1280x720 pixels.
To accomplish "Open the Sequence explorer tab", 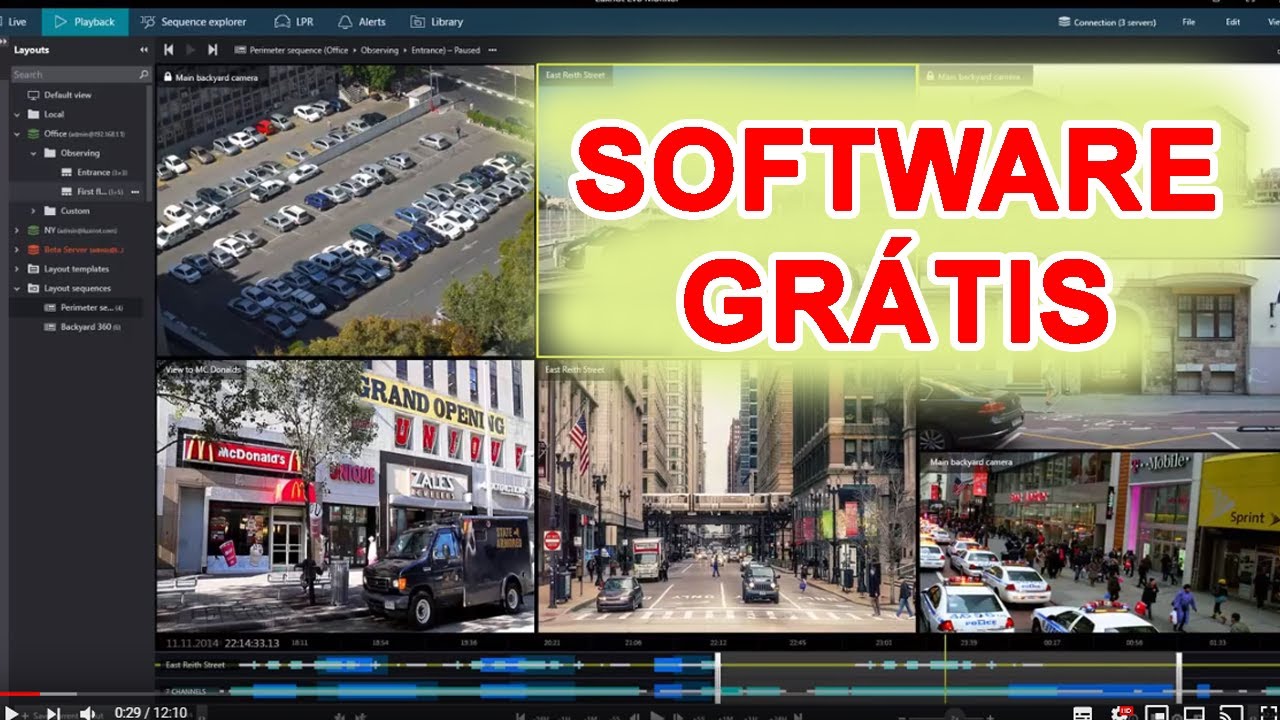I will (194, 21).
